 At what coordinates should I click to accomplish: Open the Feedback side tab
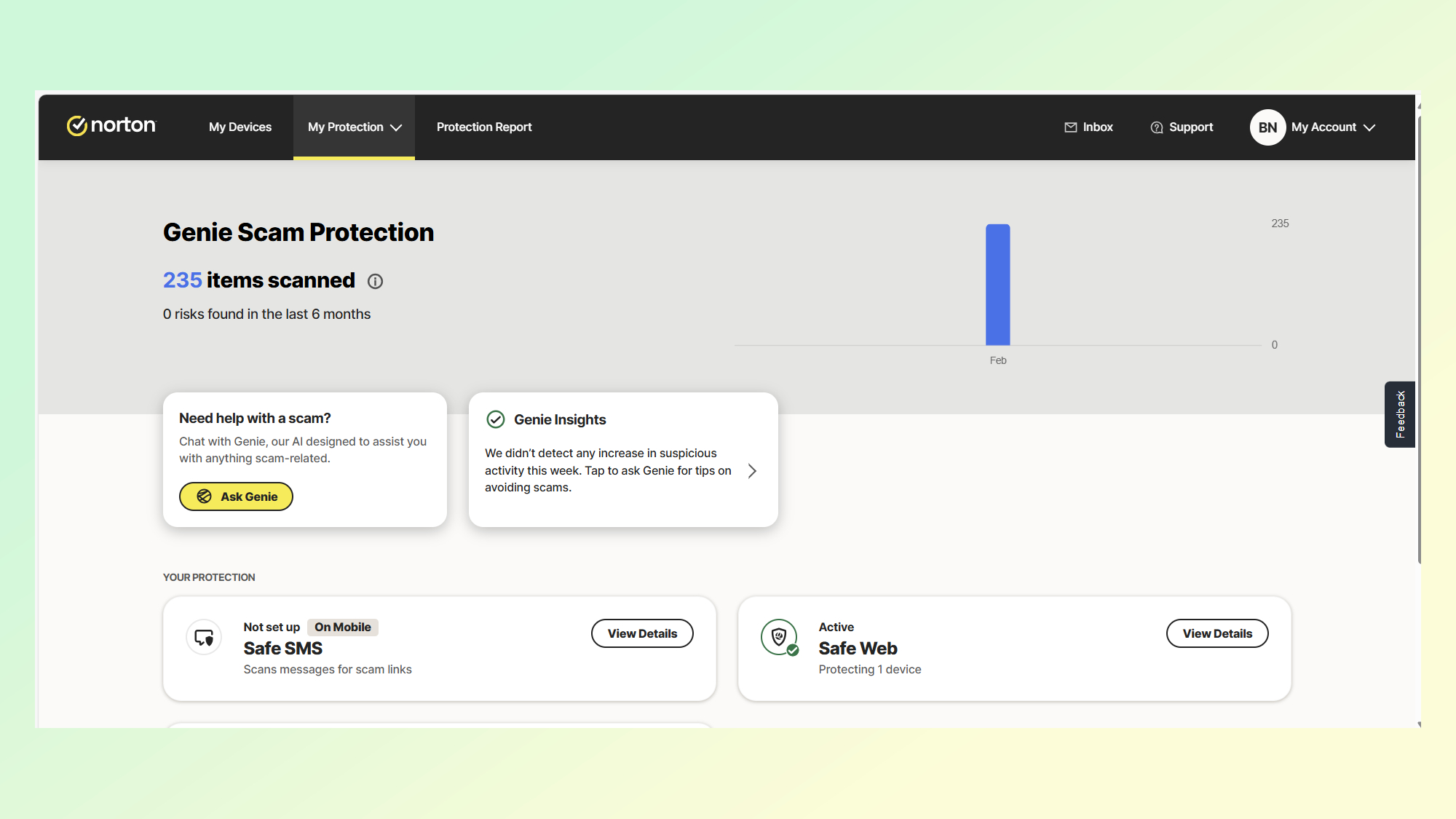coord(1399,414)
